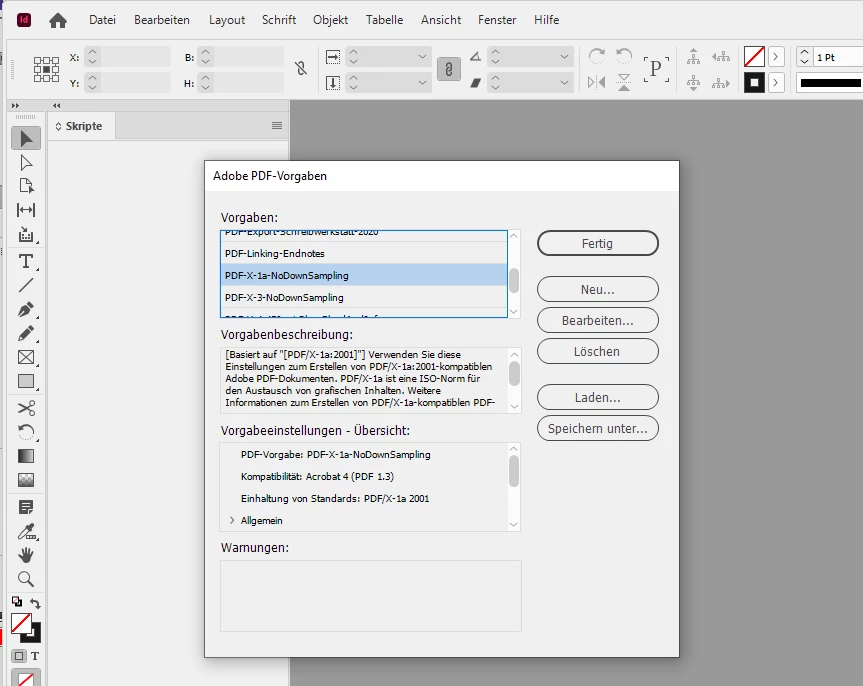Click rotate 90° counter-clockwise icon
This screenshot has height=686, width=863.
pos(624,56)
